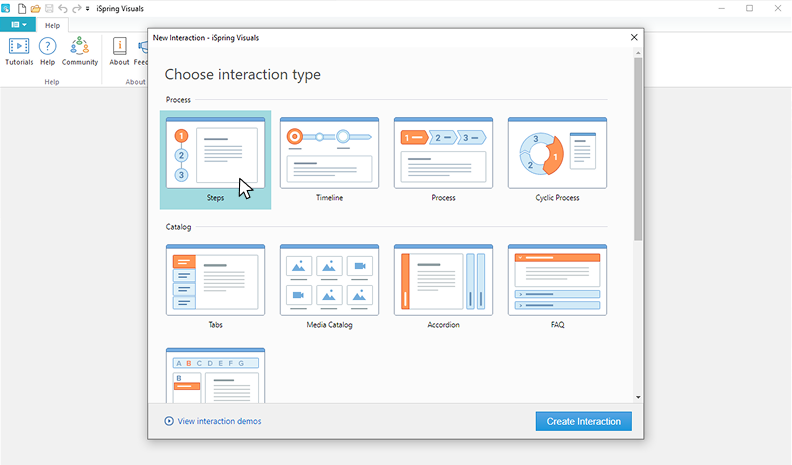Expand the Quick Access Toolbar customize arrow

pos(88,8)
